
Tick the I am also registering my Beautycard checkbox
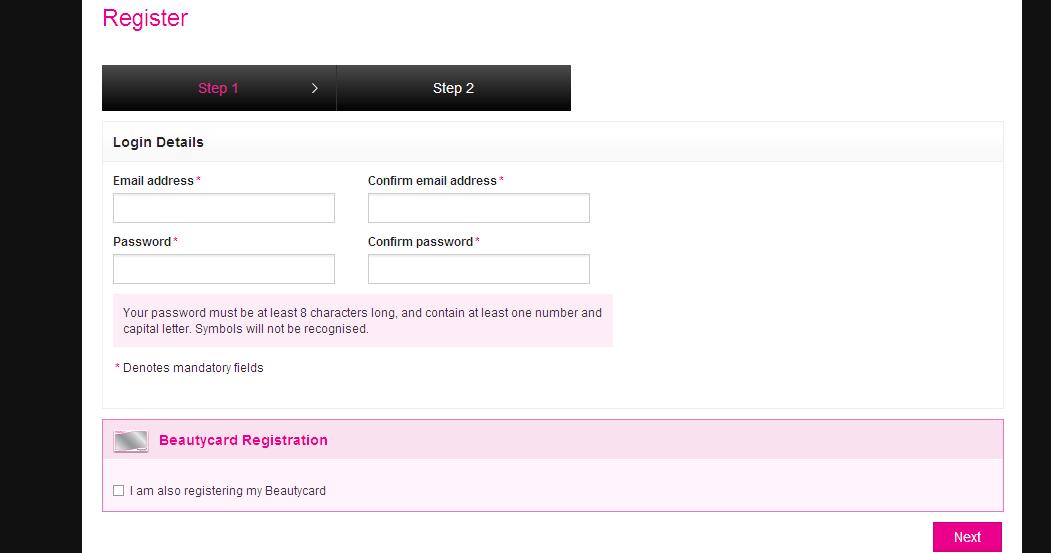tap(119, 491)
